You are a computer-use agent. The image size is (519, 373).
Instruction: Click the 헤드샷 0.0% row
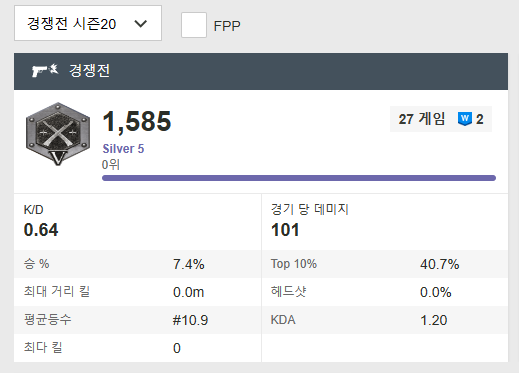point(385,292)
